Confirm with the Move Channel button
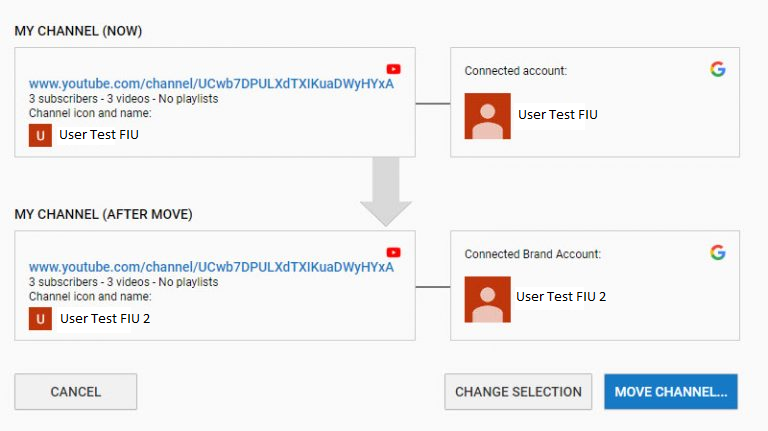768x431 pixels. tap(671, 392)
